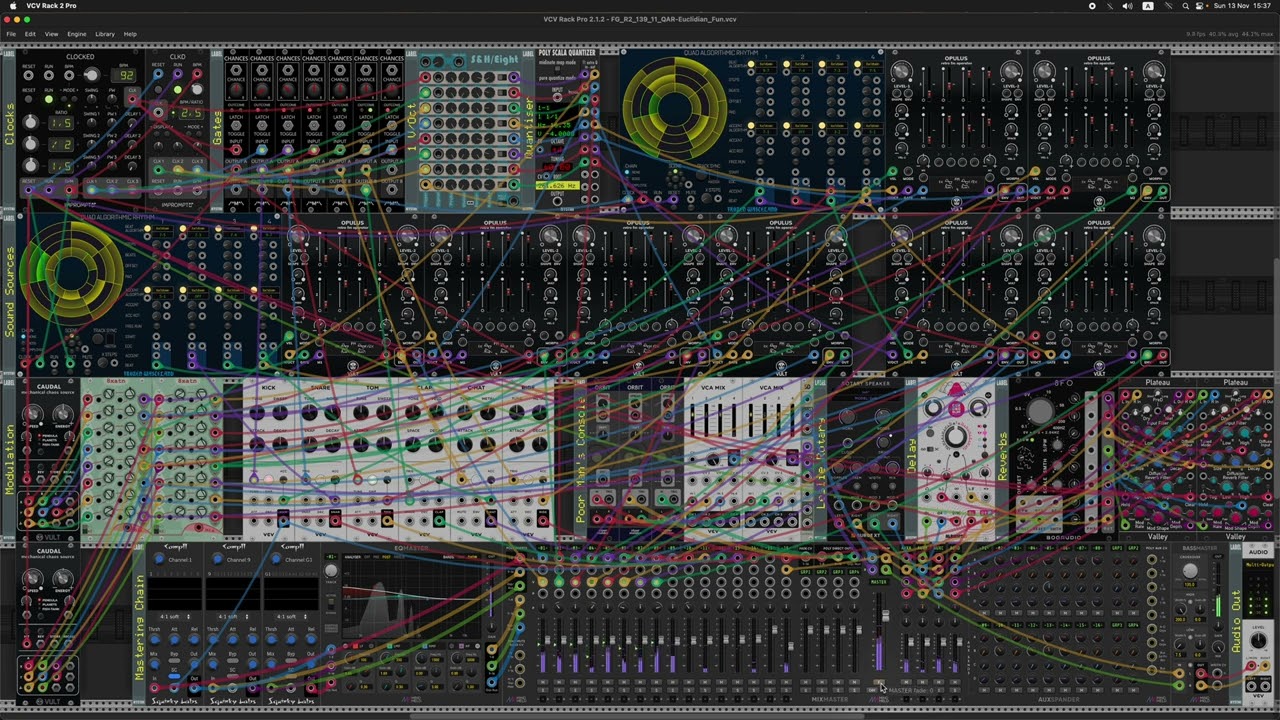Open the Edit menu
The image size is (1280, 720).
30,34
